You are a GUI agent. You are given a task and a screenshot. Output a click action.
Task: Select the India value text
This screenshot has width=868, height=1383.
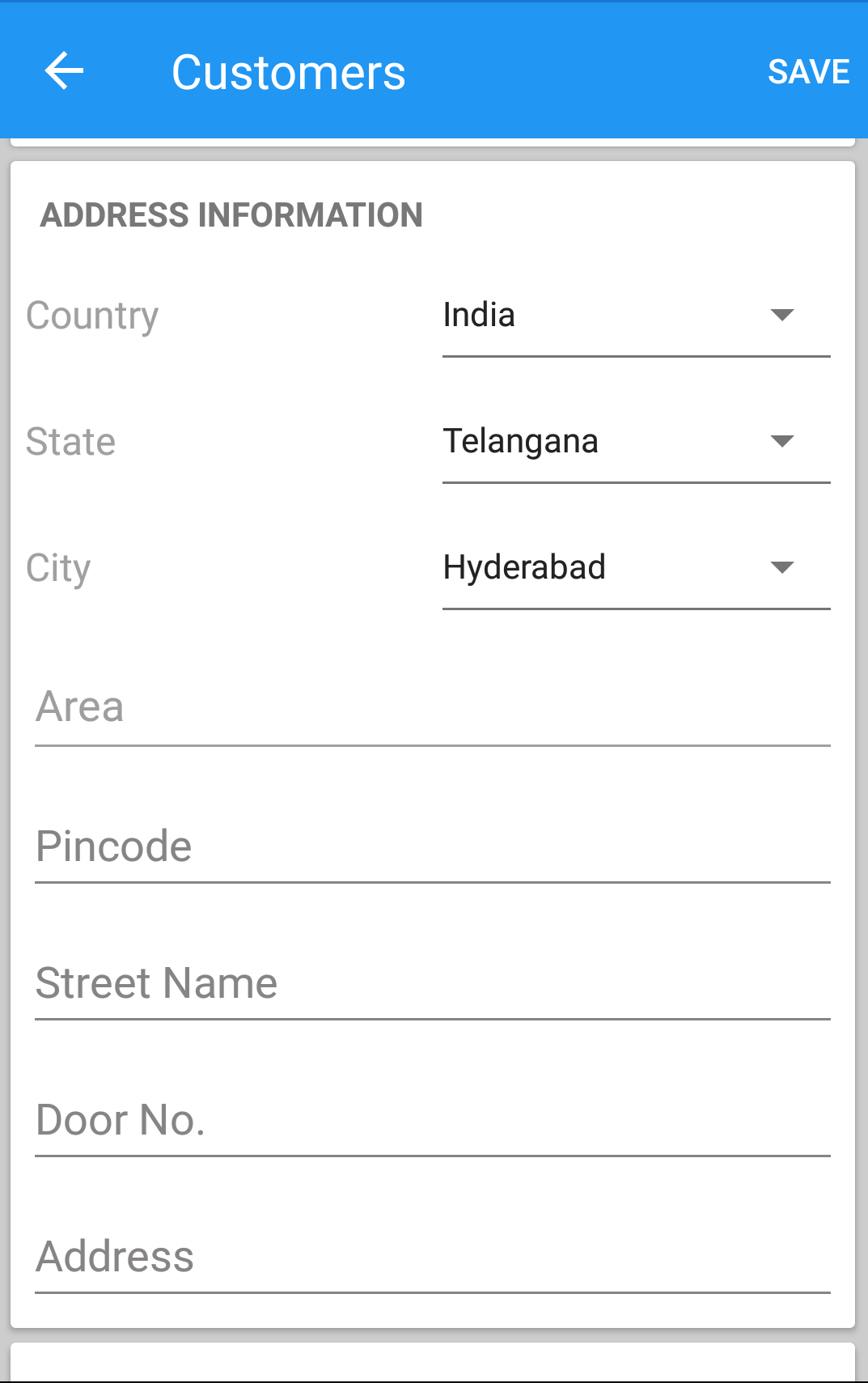(479, 315)
